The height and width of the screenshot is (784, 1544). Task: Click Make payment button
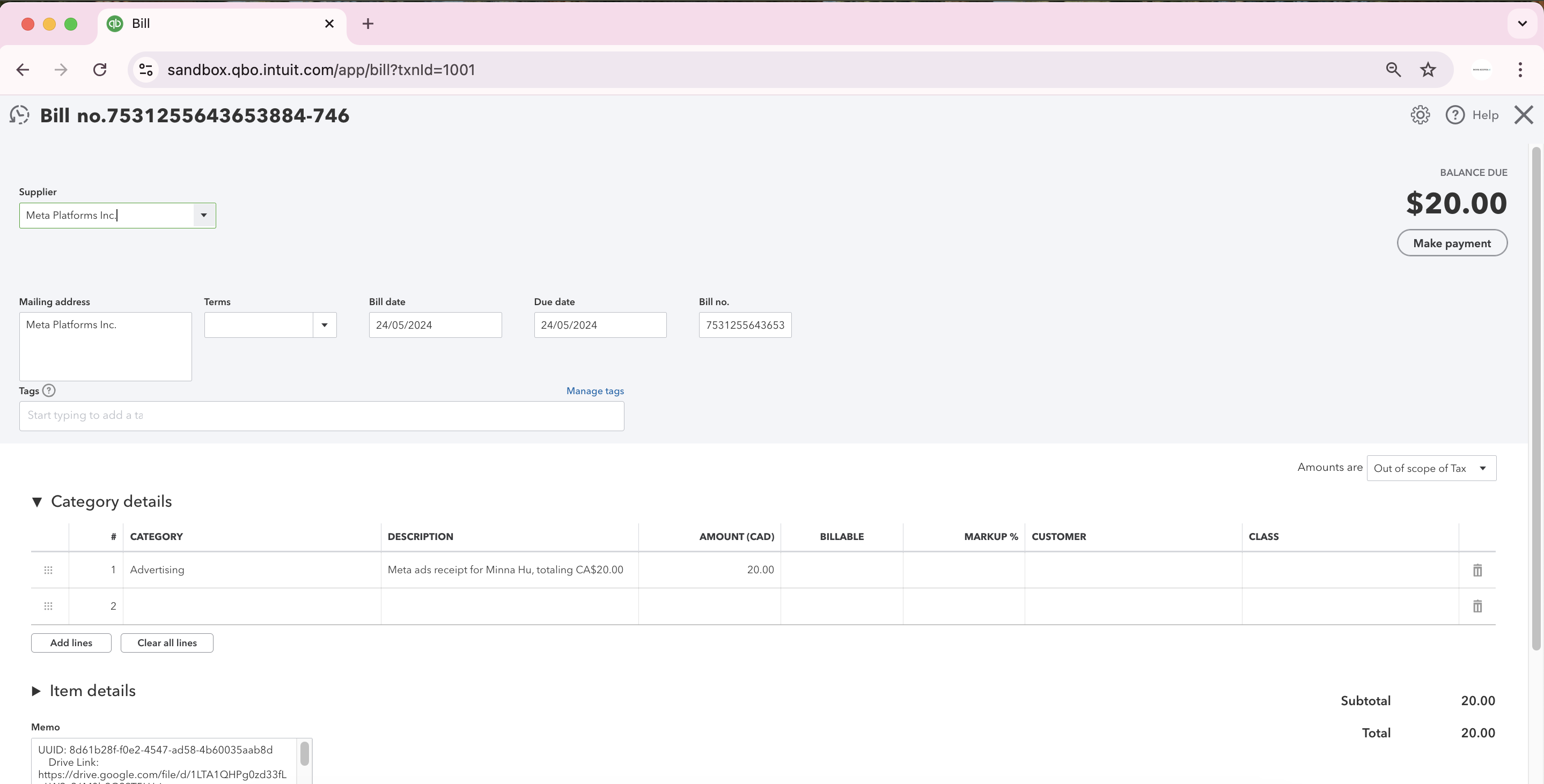coord(1452,243)
